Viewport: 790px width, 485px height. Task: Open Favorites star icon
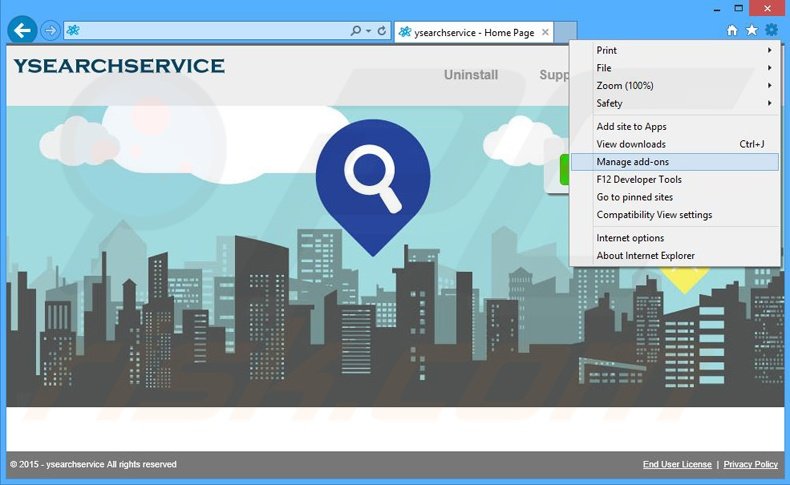[752, 30]
